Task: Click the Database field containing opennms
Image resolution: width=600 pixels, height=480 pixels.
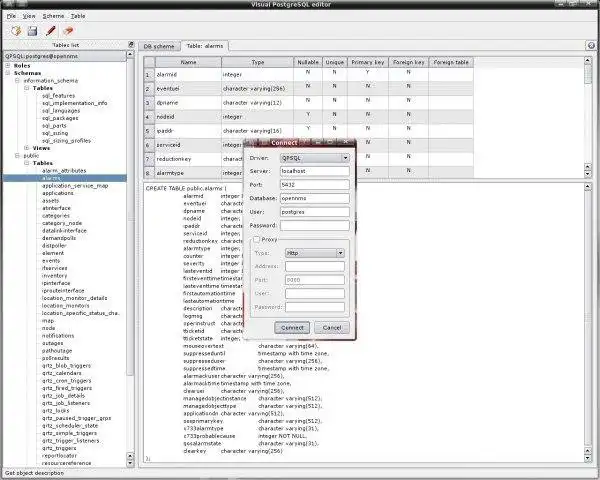Action: 315,198
